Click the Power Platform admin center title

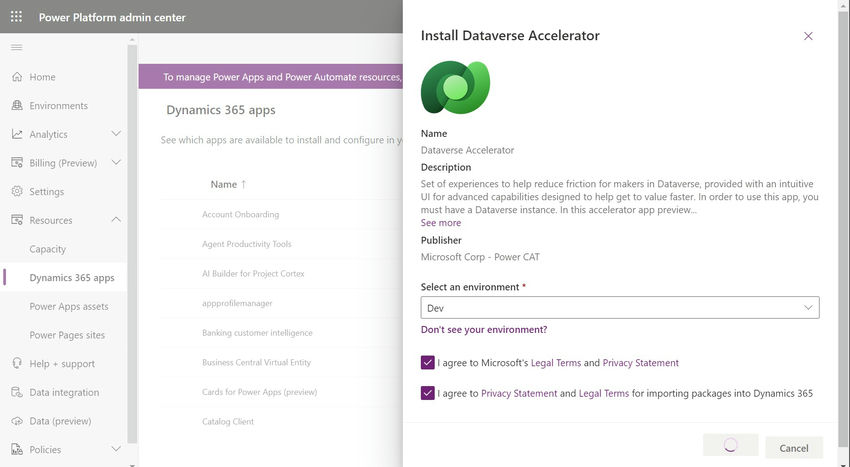click(x=112, y=17)
